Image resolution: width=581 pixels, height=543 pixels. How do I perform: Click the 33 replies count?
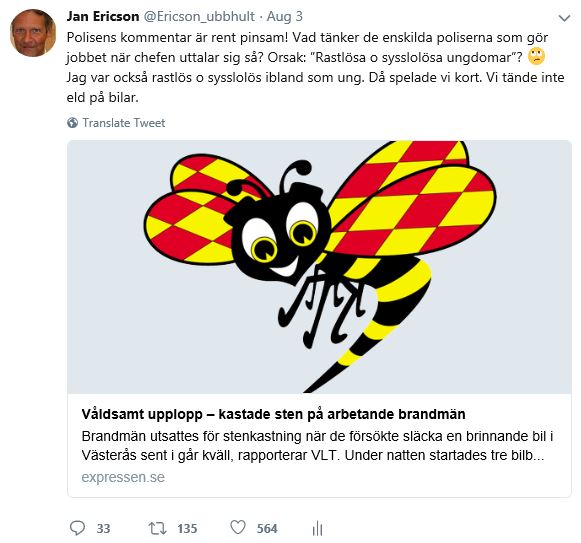click(x=103, y=529)
